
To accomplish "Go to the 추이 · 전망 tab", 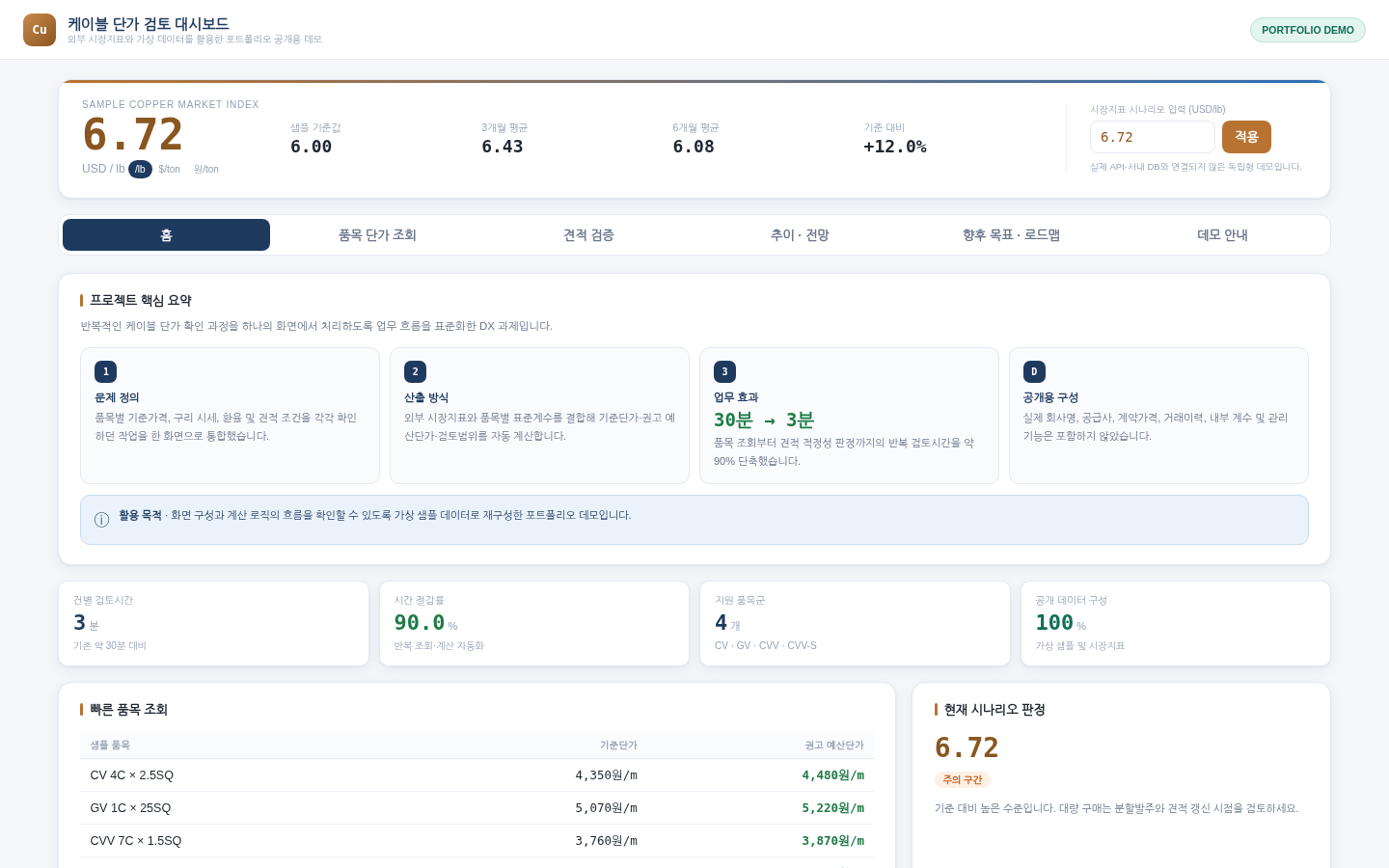I will pyautogui.click(x=800, y=234).
